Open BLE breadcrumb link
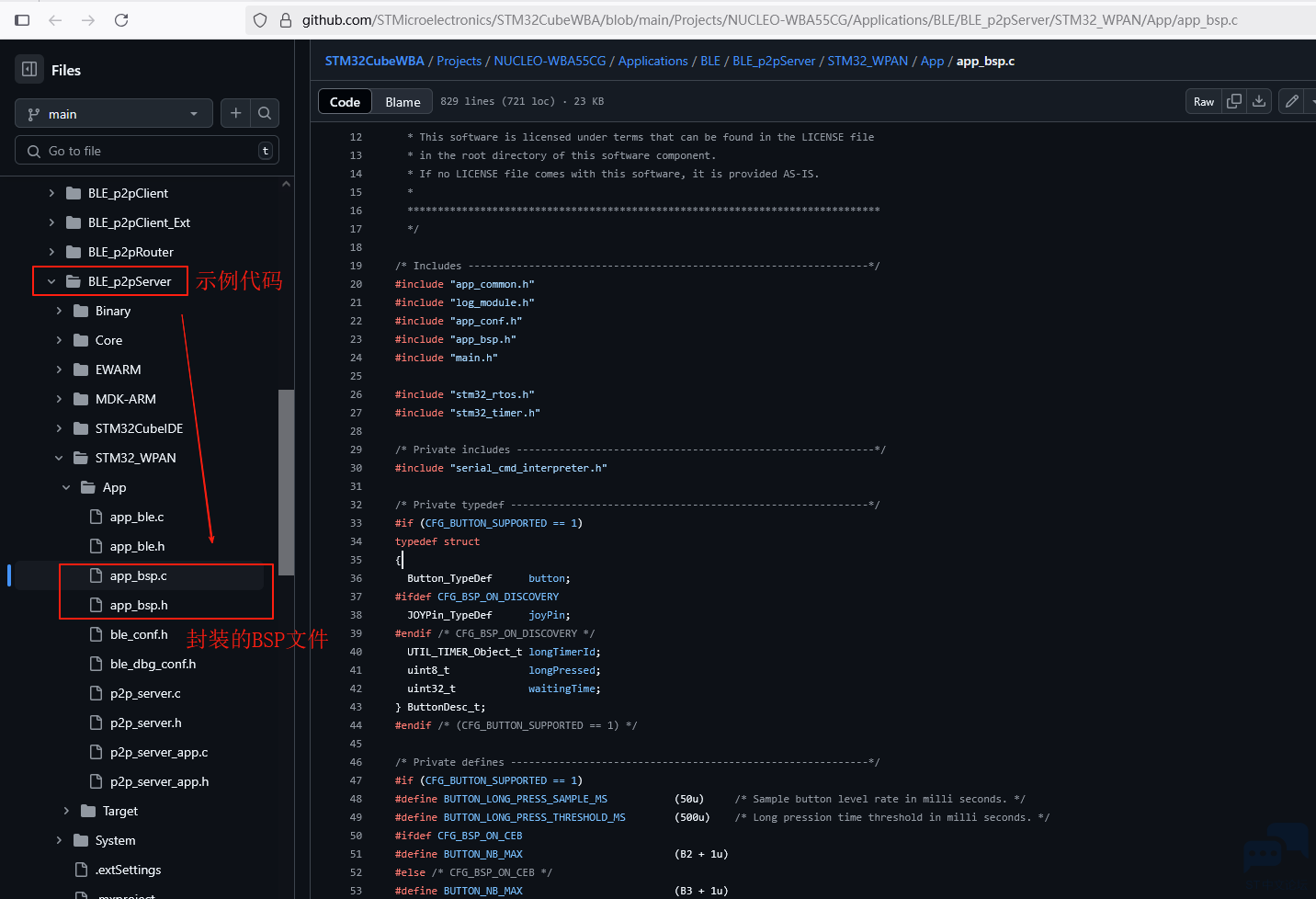This screenshot has height=899, width=1316. pyautogui.click(x=710, y=61)
